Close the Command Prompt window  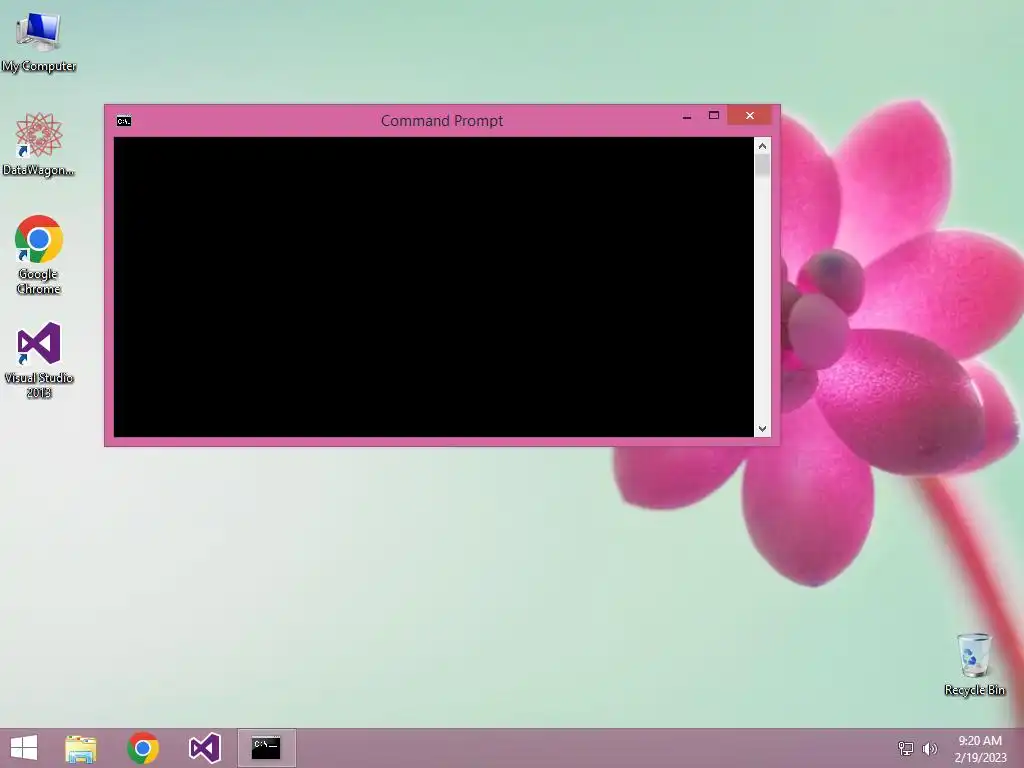(x=750, y=116)
